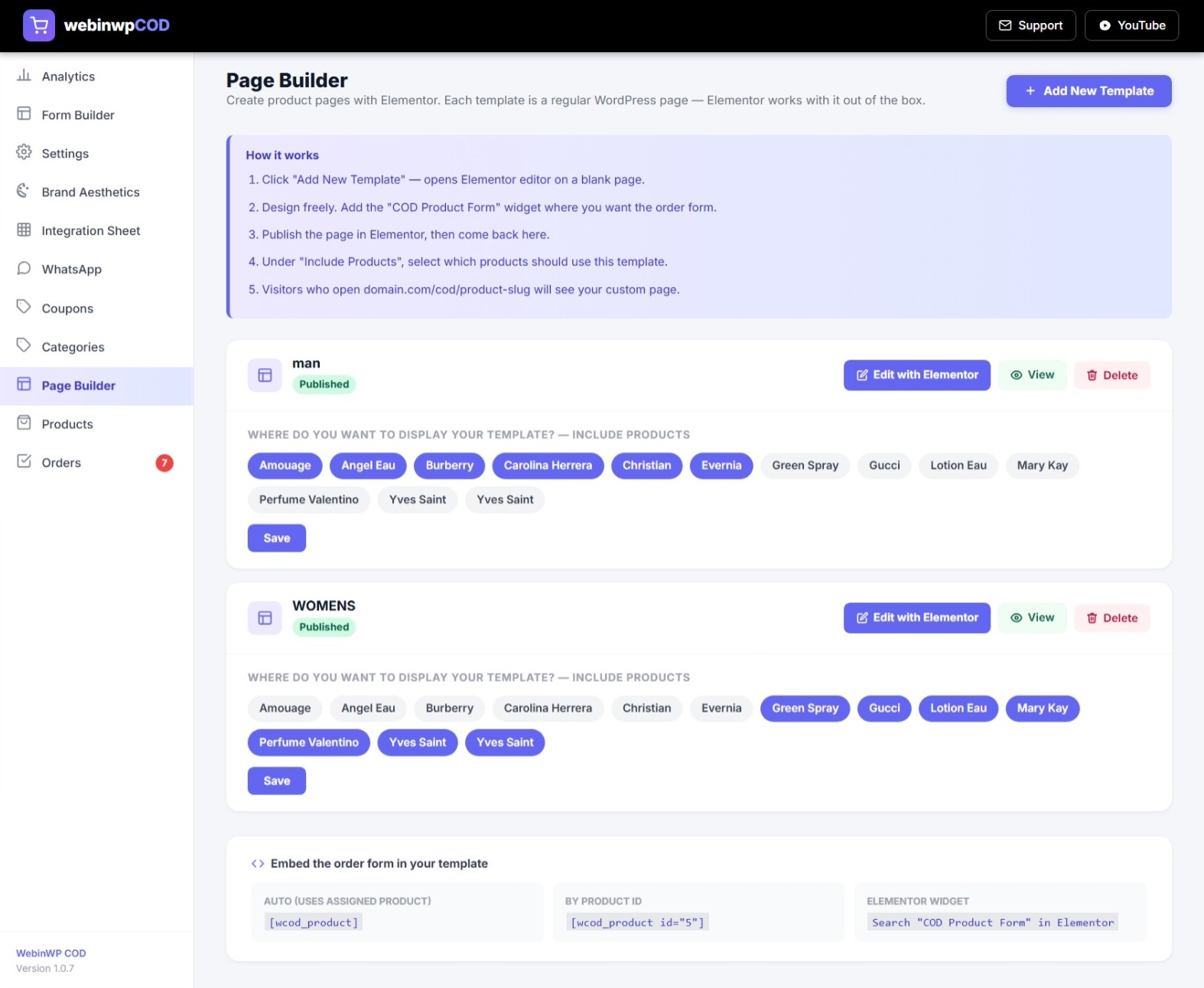The image size is (1204, 988).
Task: Open Analytics in the sidebar
Action: [96, 77]
